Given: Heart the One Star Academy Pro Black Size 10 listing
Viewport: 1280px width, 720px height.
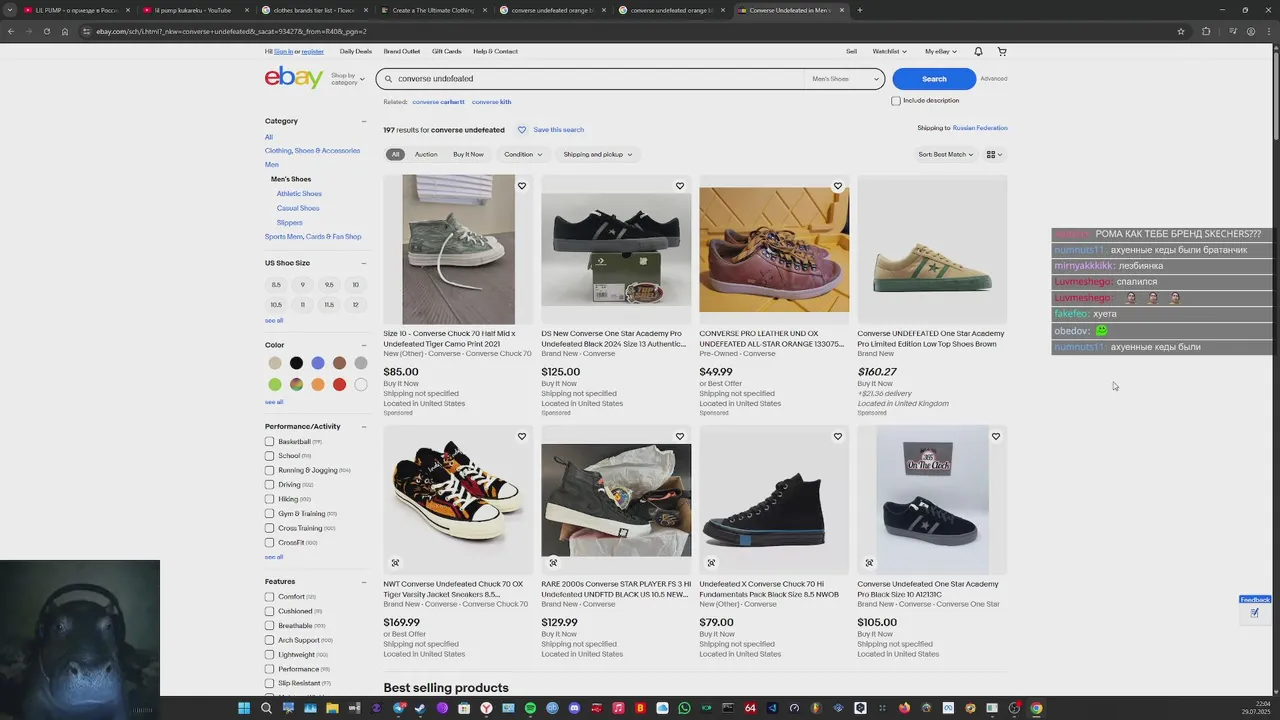Looking at the screenshot, I should point(996,436).
